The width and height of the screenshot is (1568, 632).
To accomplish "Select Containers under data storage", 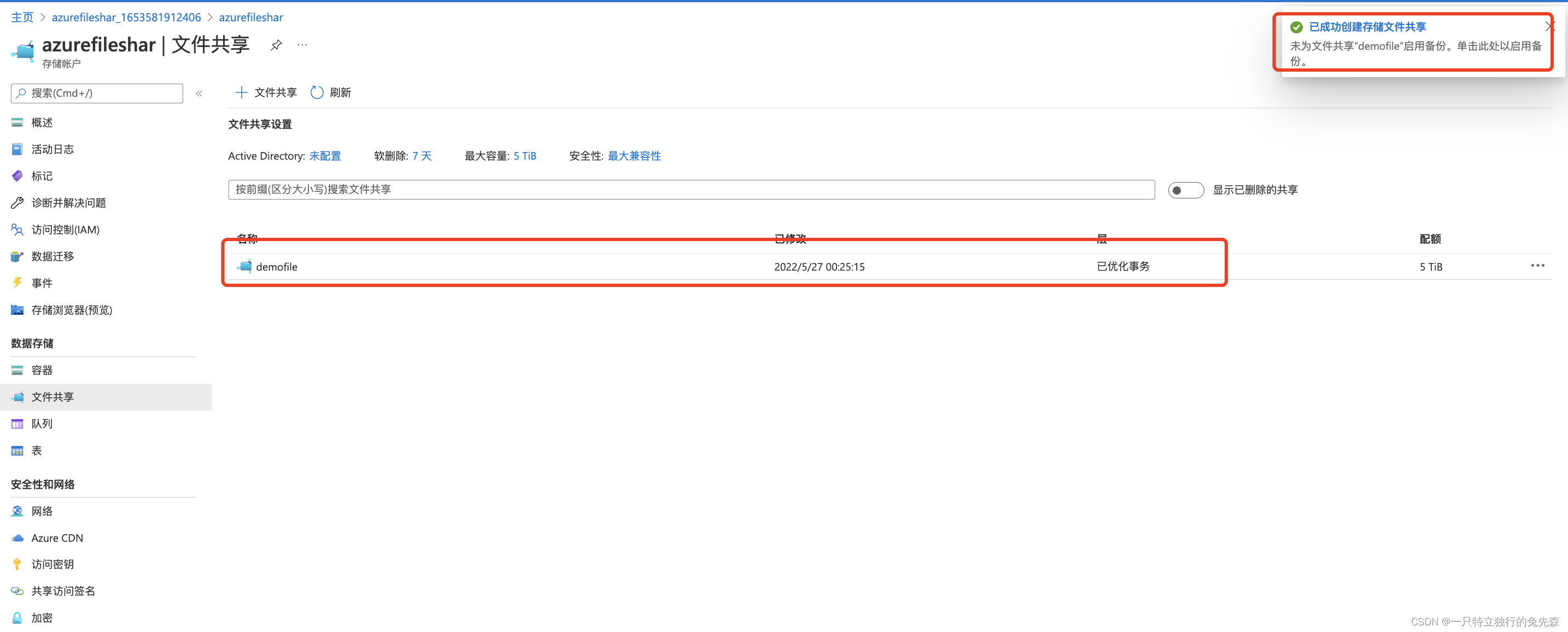I will (42, 370).
